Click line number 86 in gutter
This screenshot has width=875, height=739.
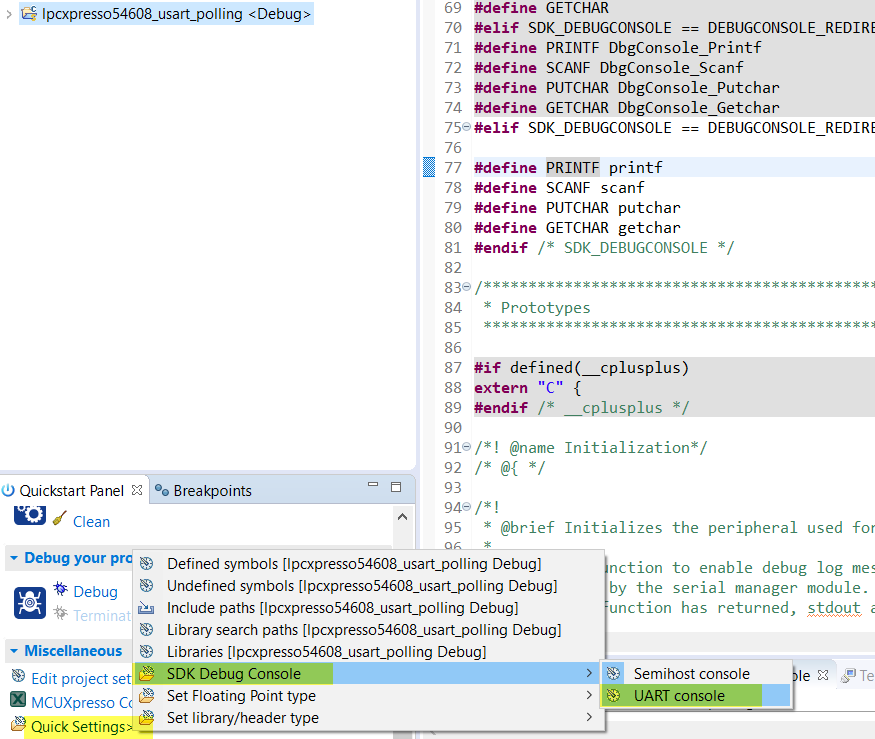pyautogui.click(x=453, y=348)
